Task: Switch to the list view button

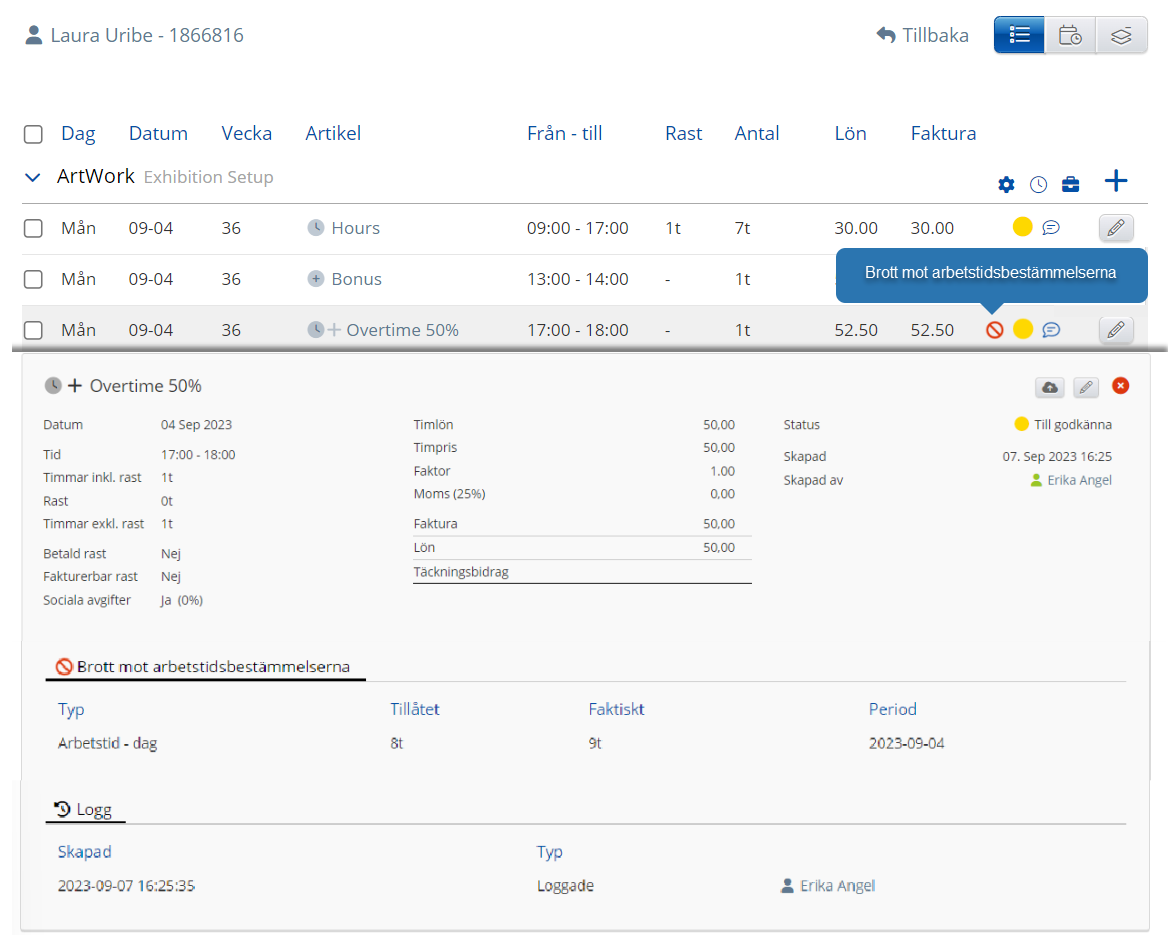Action: tap(1019, 35)
